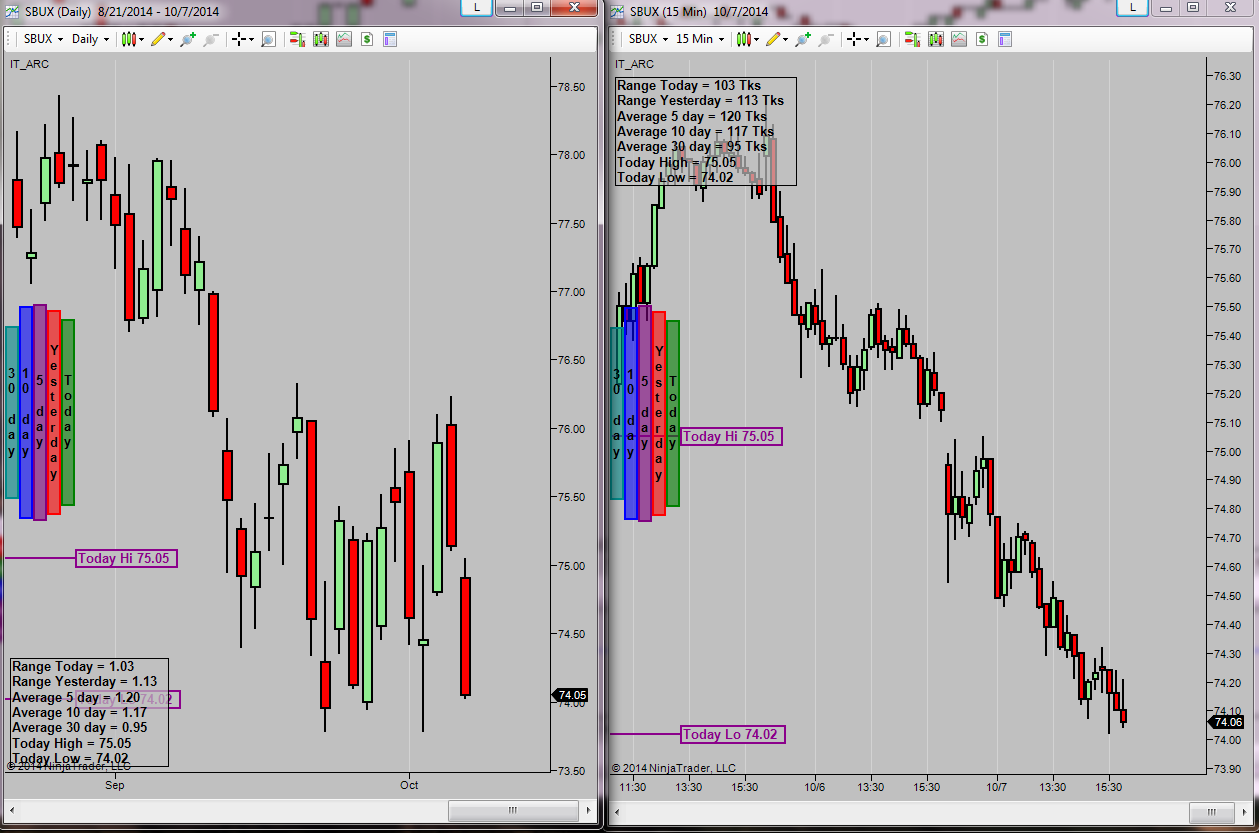Click the 74.05 price marker on Daily axis
This screenshot has width=1259, height=833.
pos(571,695)
